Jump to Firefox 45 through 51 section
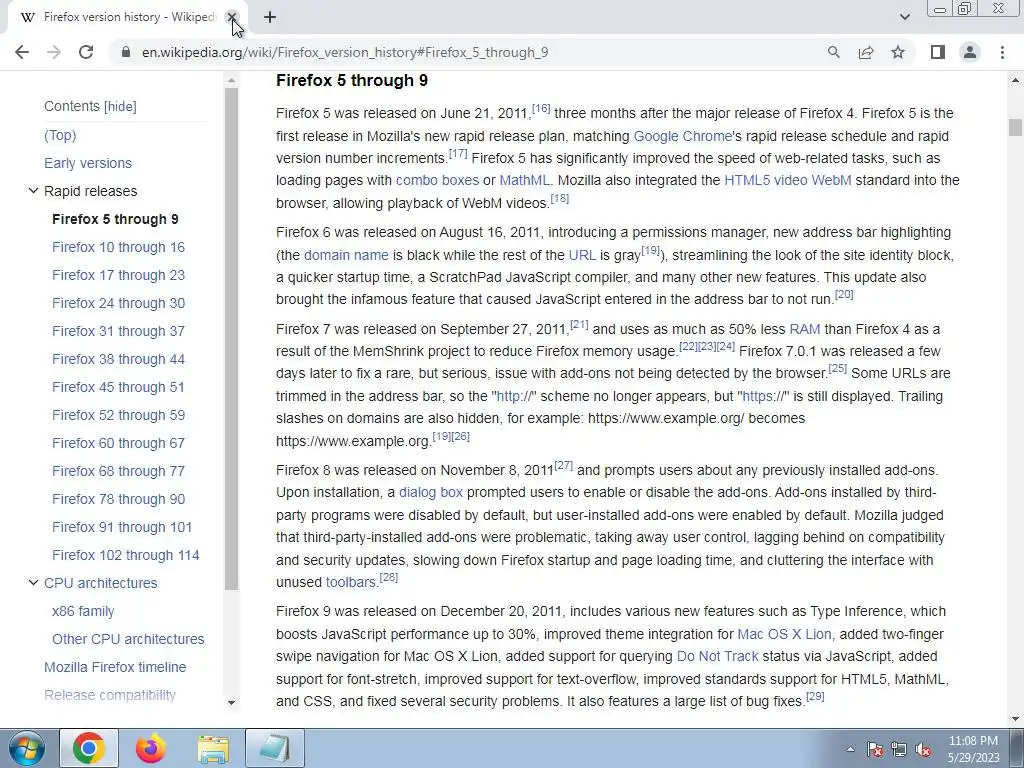 [118, 387]
